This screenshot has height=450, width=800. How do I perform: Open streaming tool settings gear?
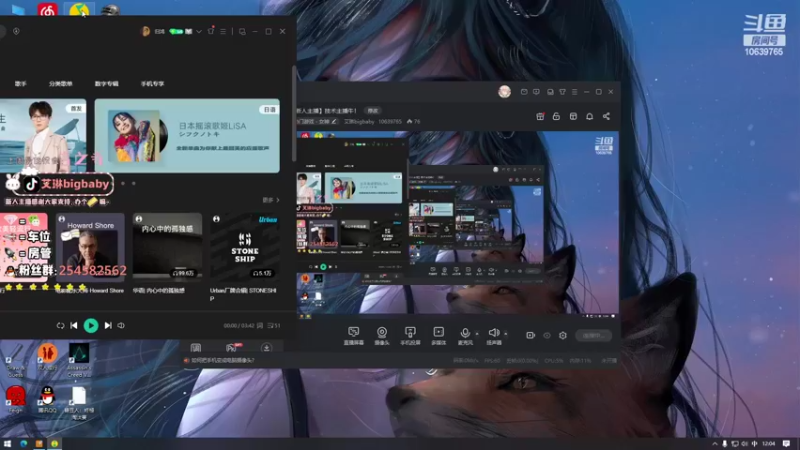pos(563,336)
